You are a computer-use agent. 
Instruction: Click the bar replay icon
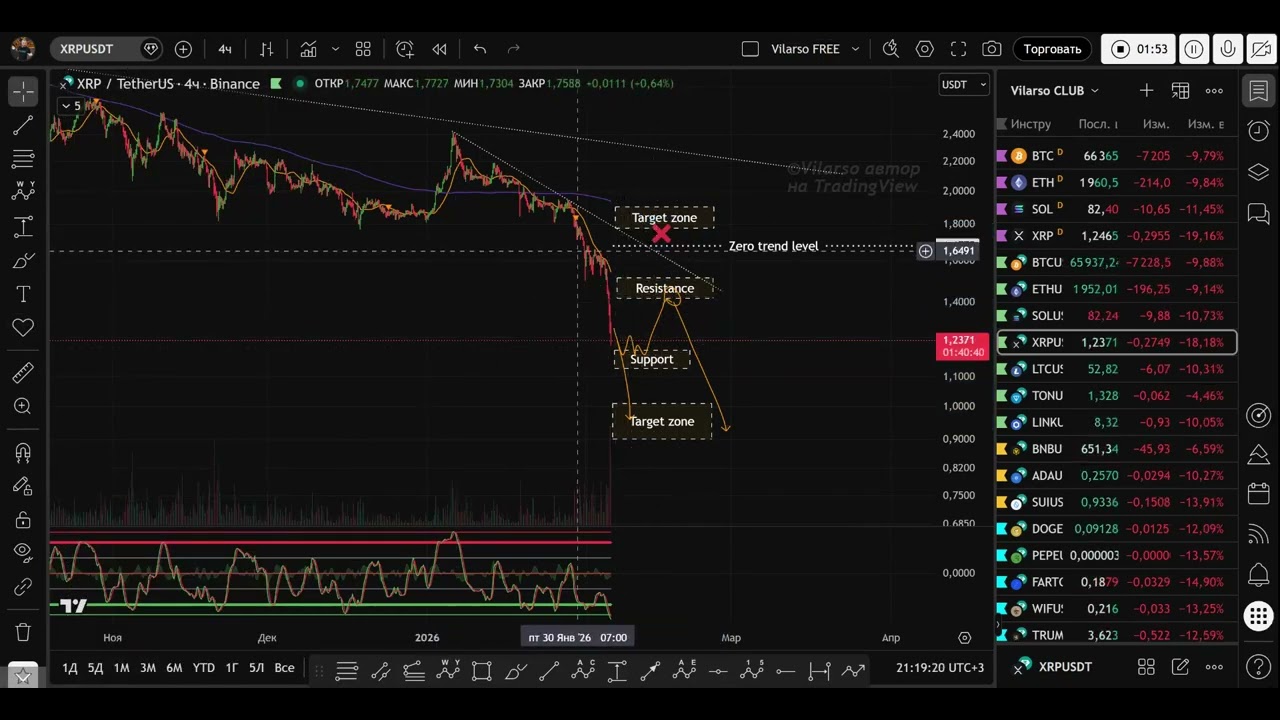[x=439, y=49]
